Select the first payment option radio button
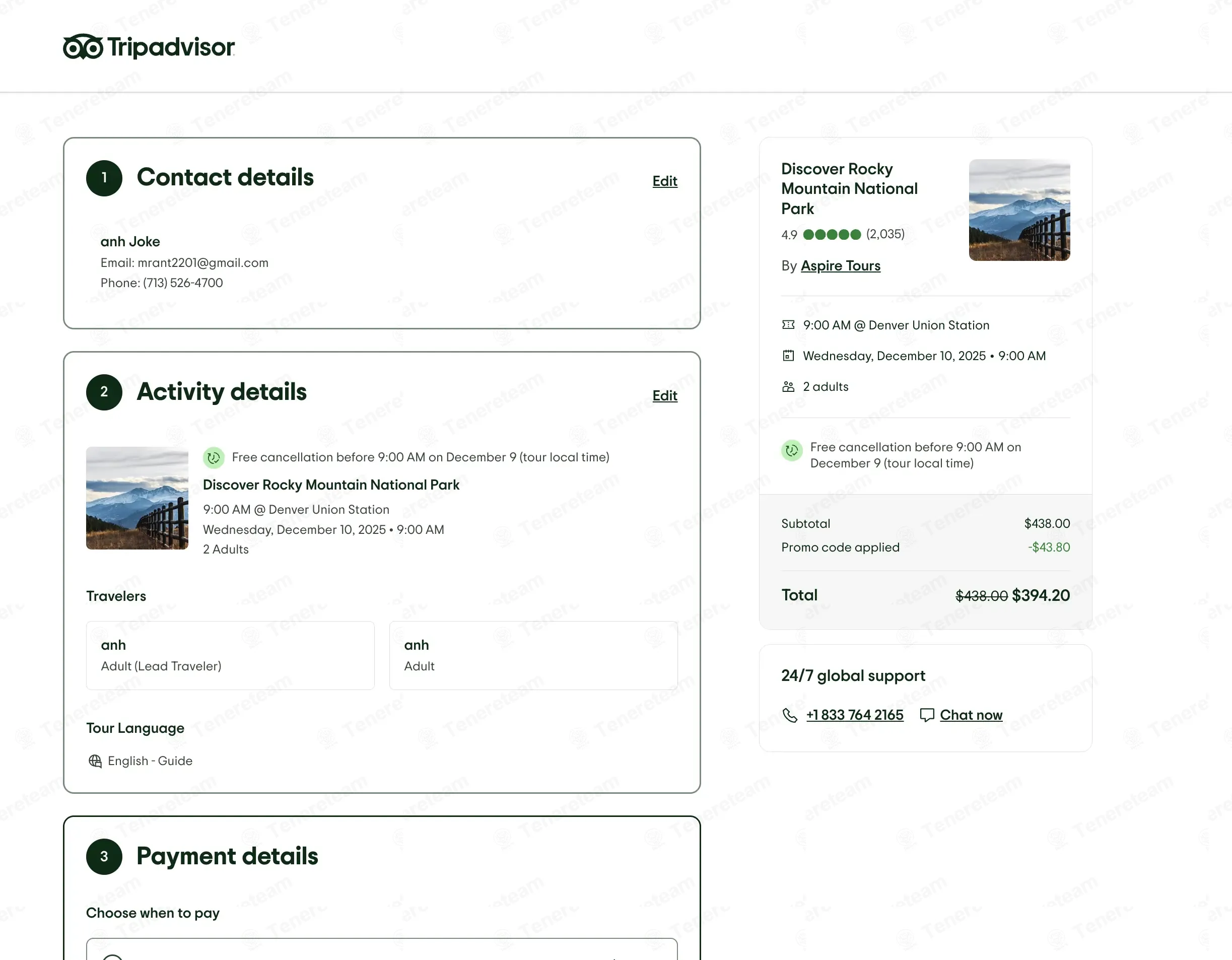 (x=112, y=957)
